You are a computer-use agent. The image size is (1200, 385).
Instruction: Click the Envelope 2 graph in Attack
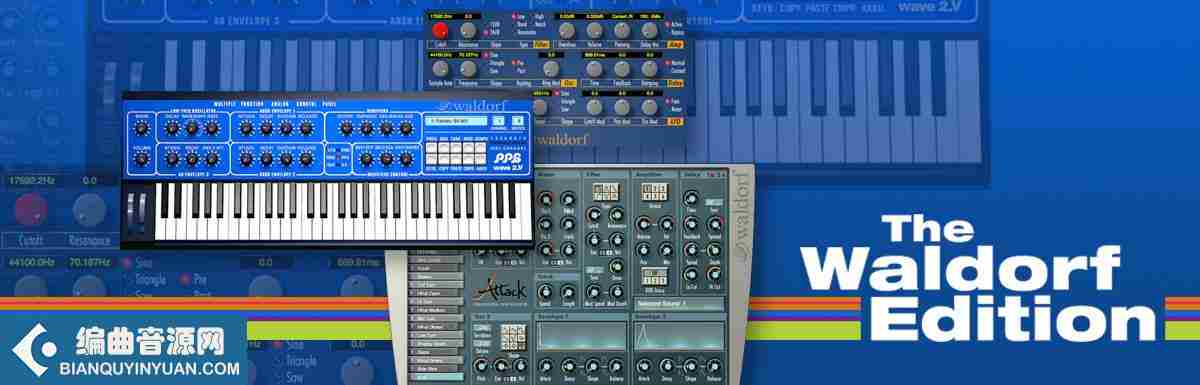(x=680, y=335)
